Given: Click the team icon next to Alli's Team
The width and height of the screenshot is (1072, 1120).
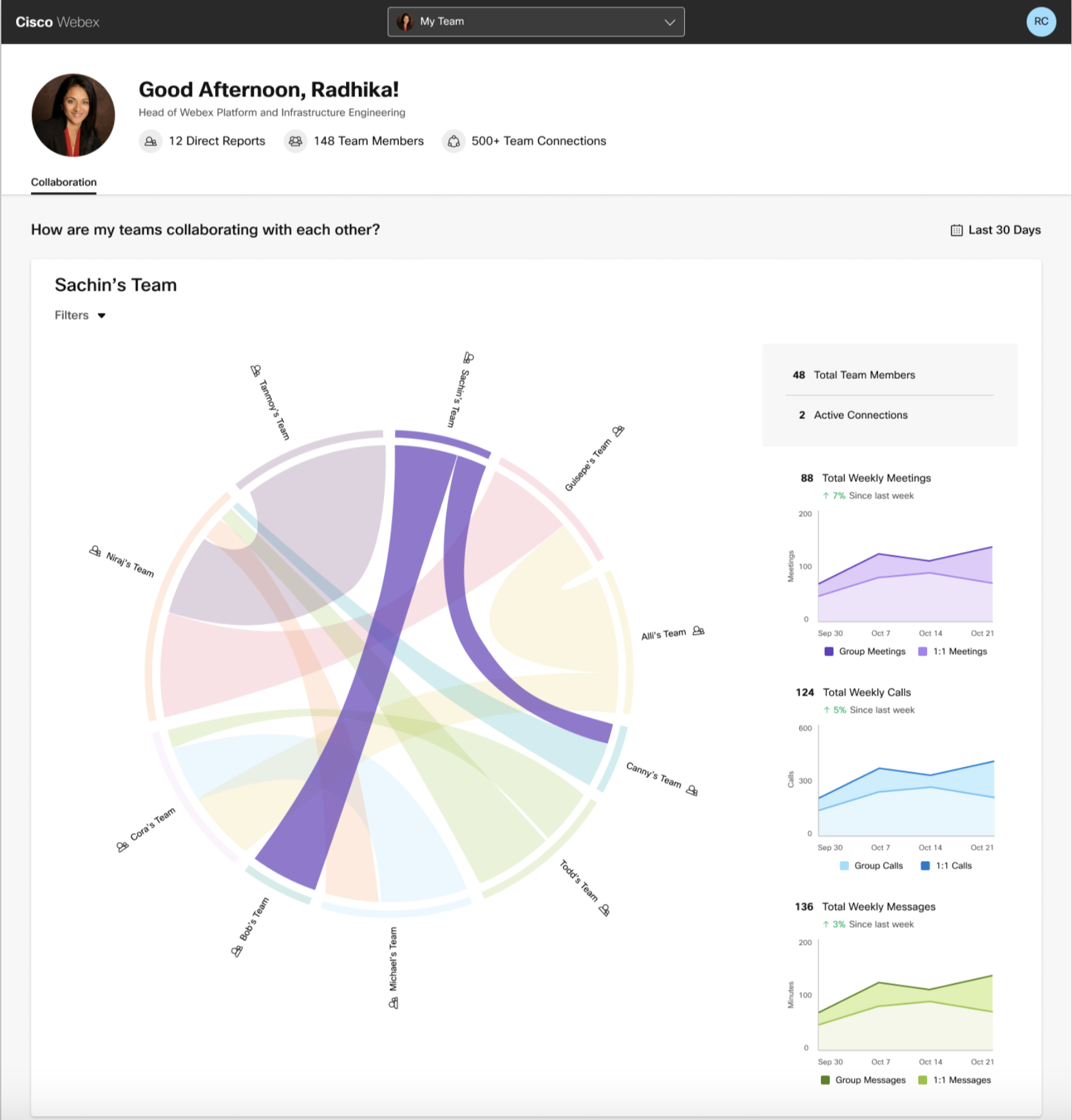Looking at the screenshot, I should click(698, 631).
